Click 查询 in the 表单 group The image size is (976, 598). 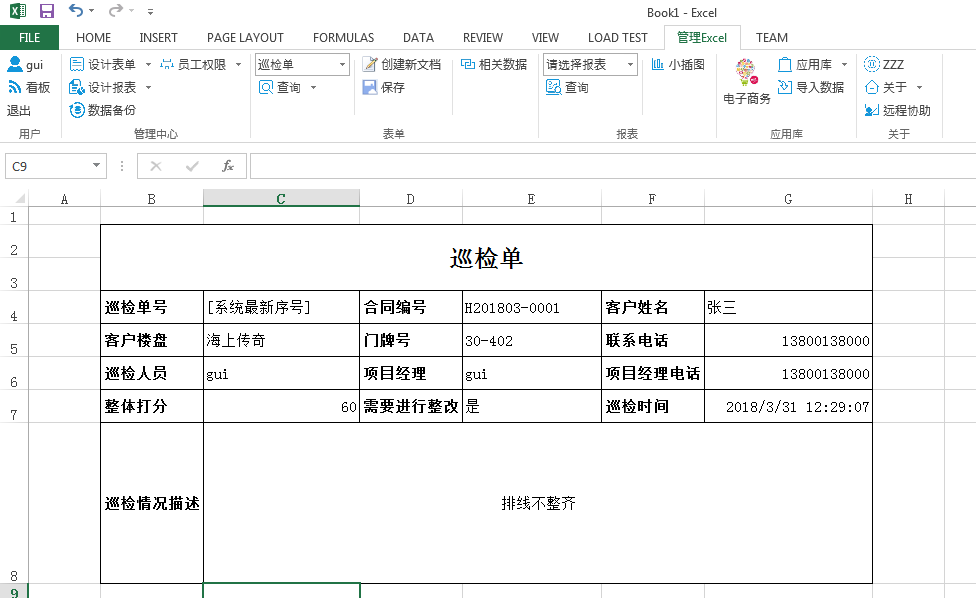click(280, 87)
